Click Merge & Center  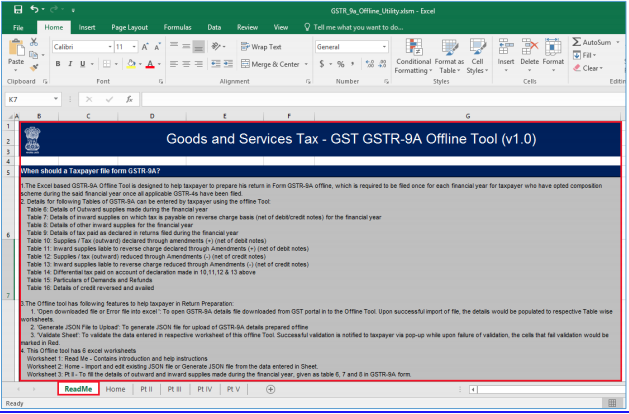point(270,64)
